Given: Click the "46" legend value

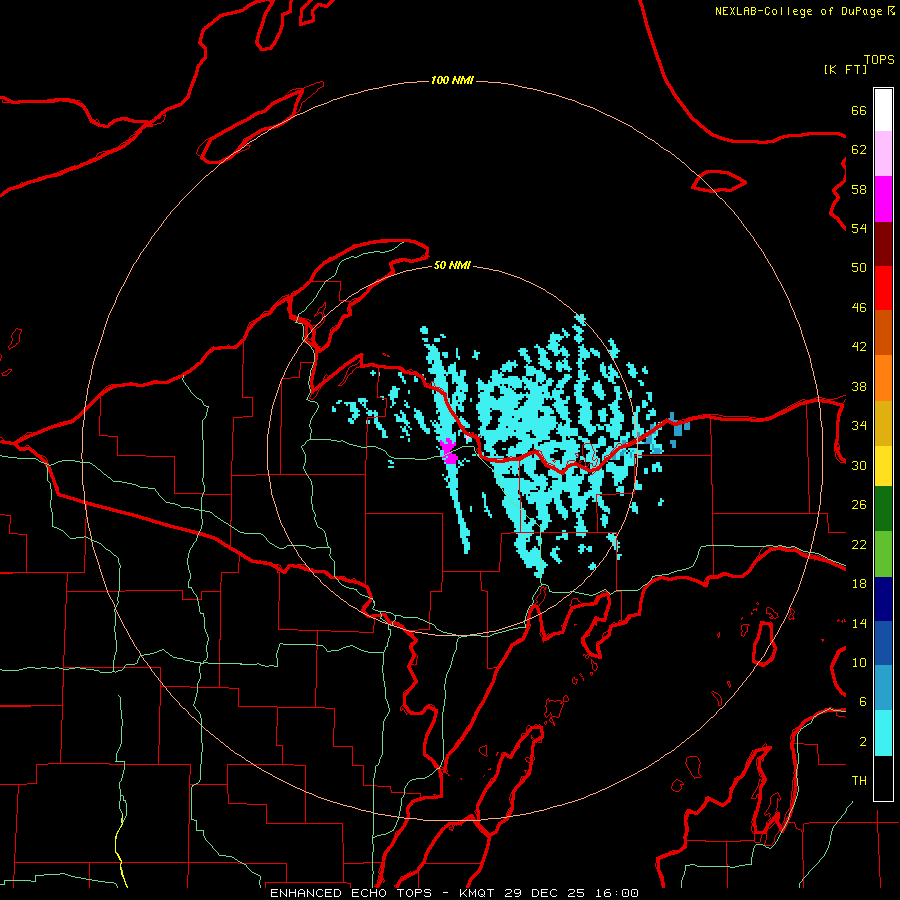Looking at the screenshot, I should click(859, 308).
